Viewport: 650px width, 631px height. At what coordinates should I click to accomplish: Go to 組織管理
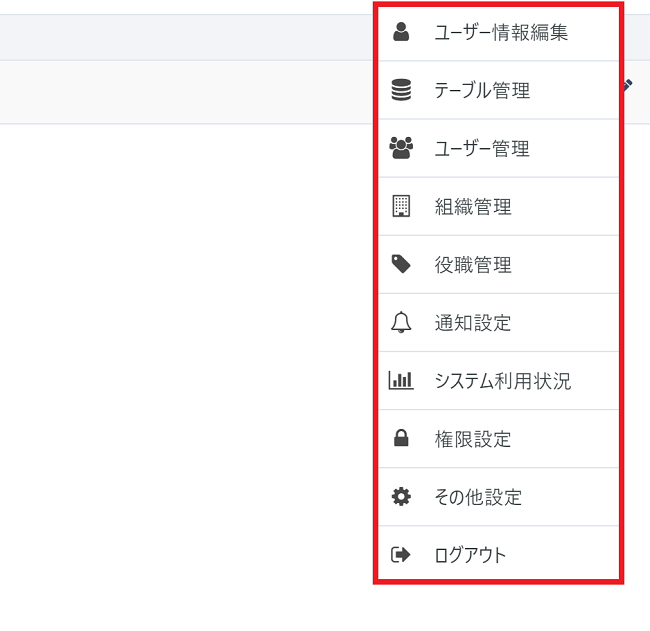473,206
